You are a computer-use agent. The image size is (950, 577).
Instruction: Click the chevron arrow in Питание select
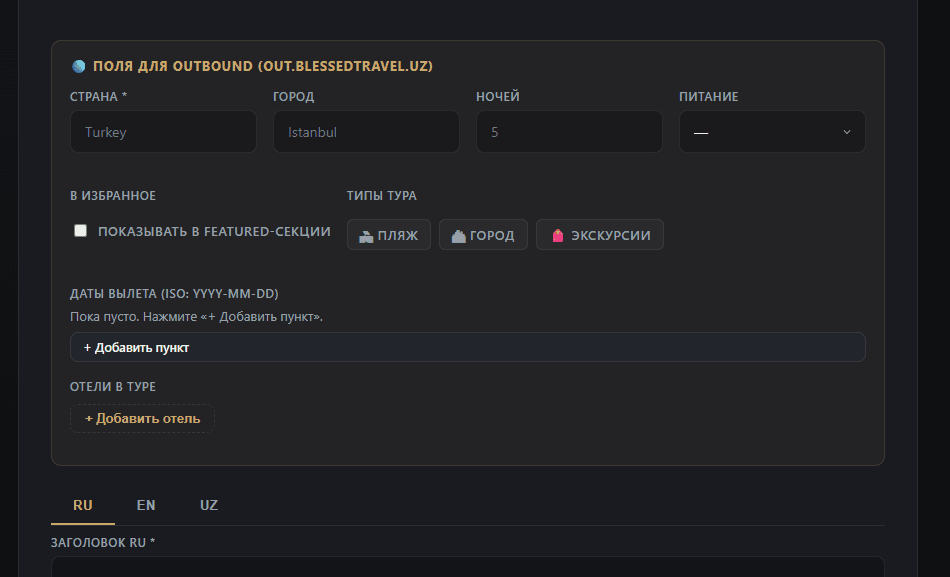[x=847, y=132]
